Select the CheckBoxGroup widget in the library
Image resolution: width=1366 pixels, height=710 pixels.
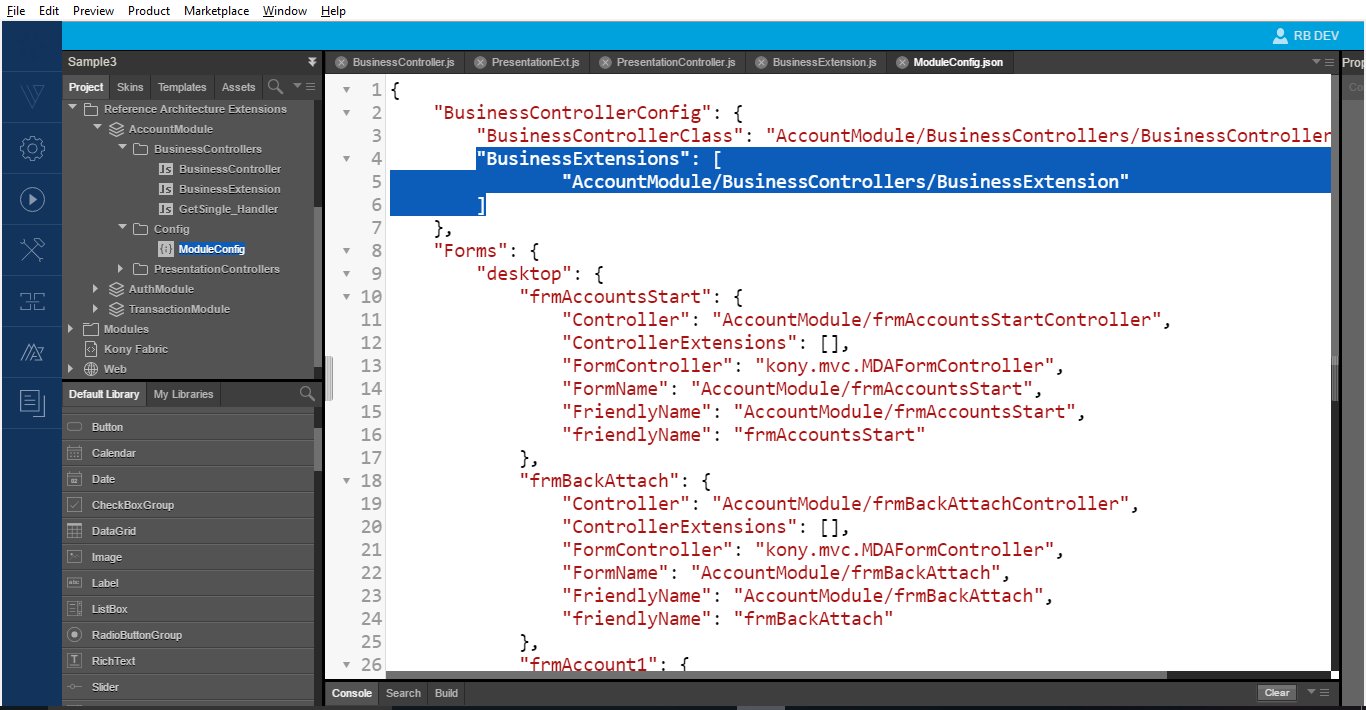click(188, 505)
